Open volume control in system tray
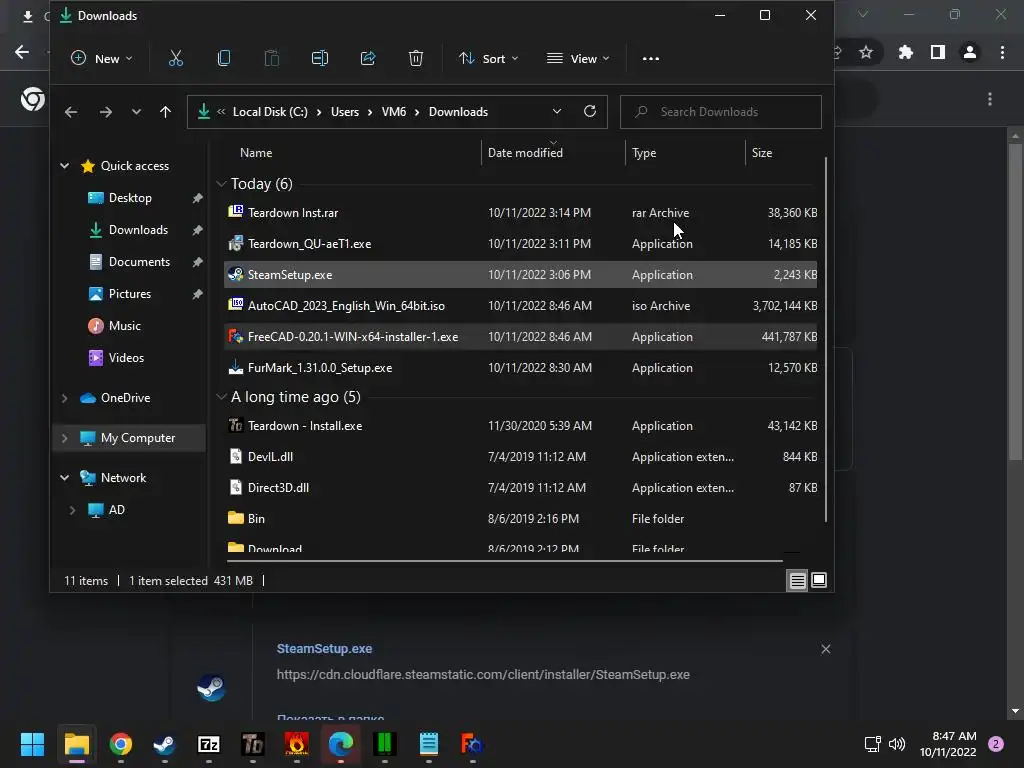Screen dimensions: 1024x768 click(897, 744)
